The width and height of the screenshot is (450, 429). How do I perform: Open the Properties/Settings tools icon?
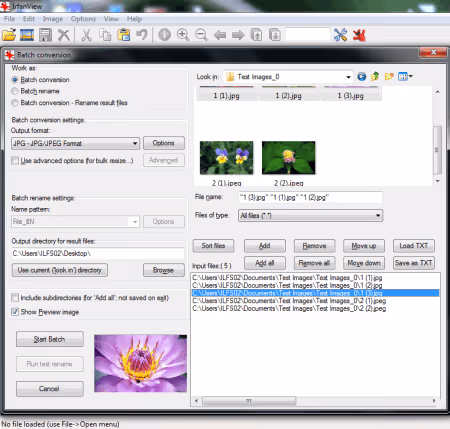click(340, 35)
